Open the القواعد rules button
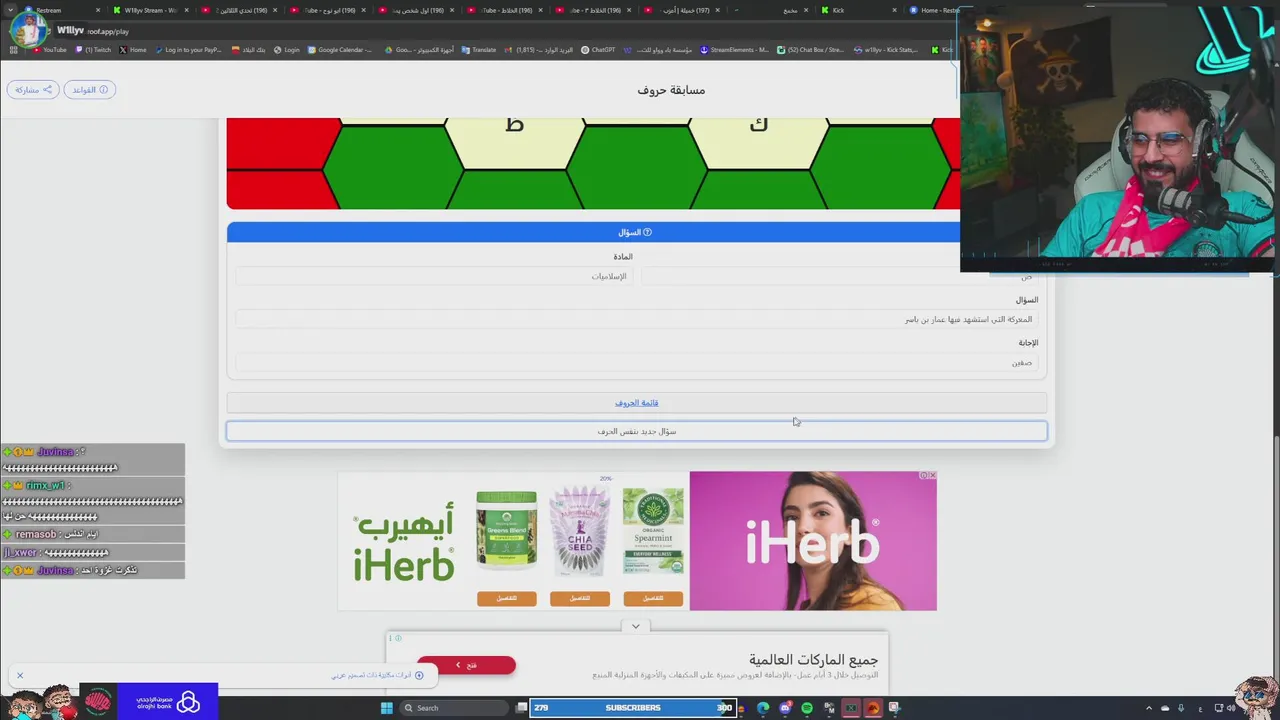 pos(89,90)
